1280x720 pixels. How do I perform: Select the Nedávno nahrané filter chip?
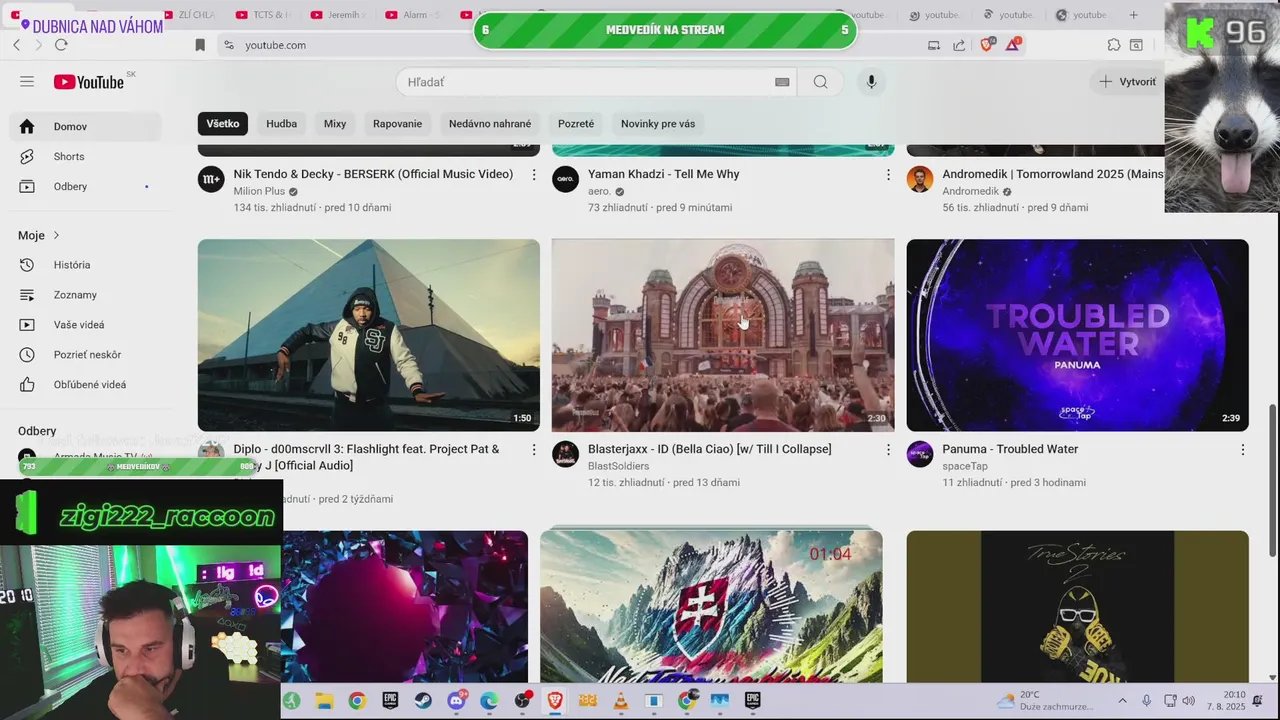point(490,124)
